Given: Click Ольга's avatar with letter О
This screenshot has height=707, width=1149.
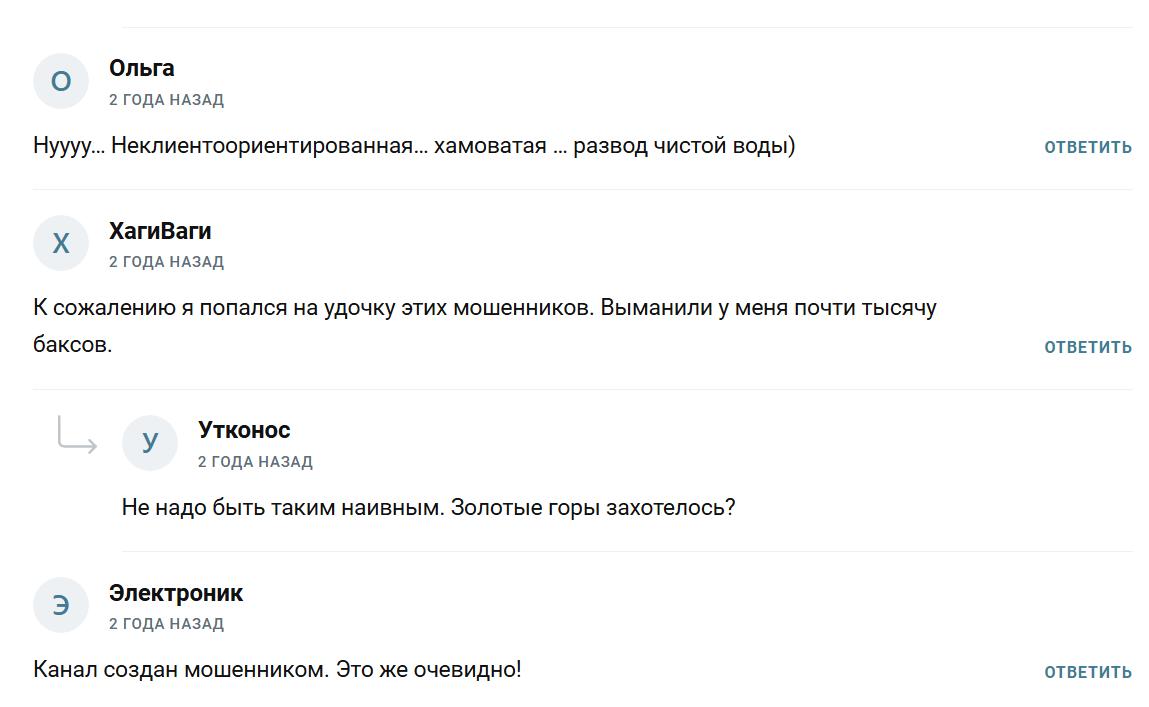Looking at the screenshot, I should tap(61, 81).
